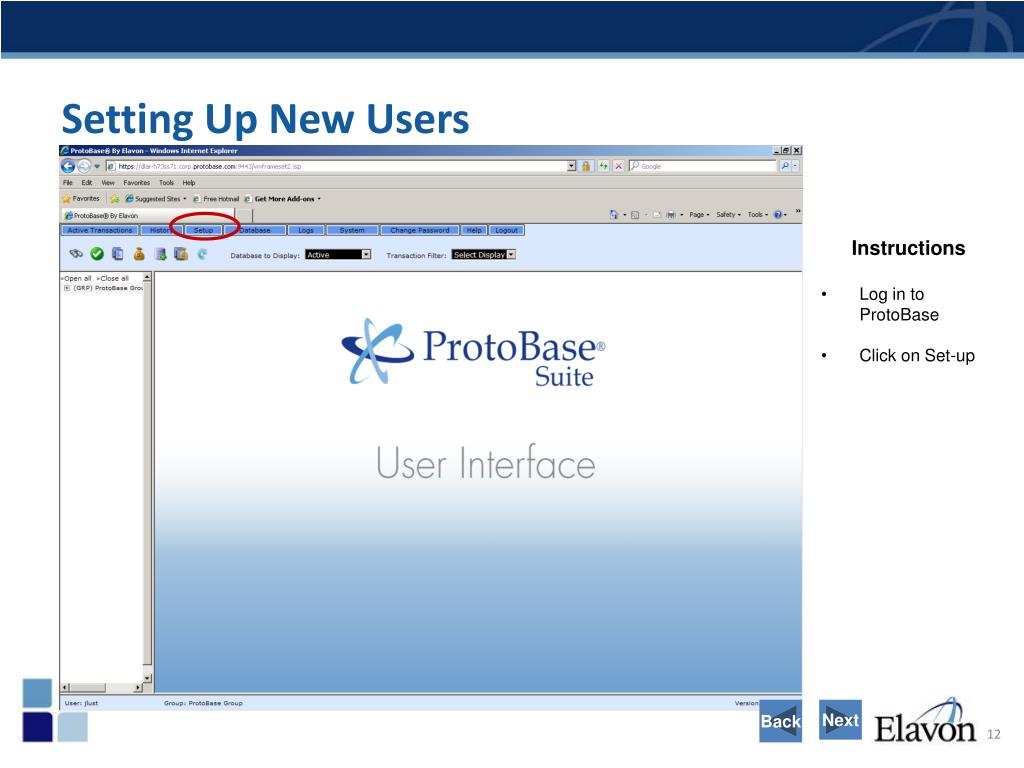1024x768 pixels.
Task: Click the Add to Favorites Bar star icon
Action: coord(115,199)
